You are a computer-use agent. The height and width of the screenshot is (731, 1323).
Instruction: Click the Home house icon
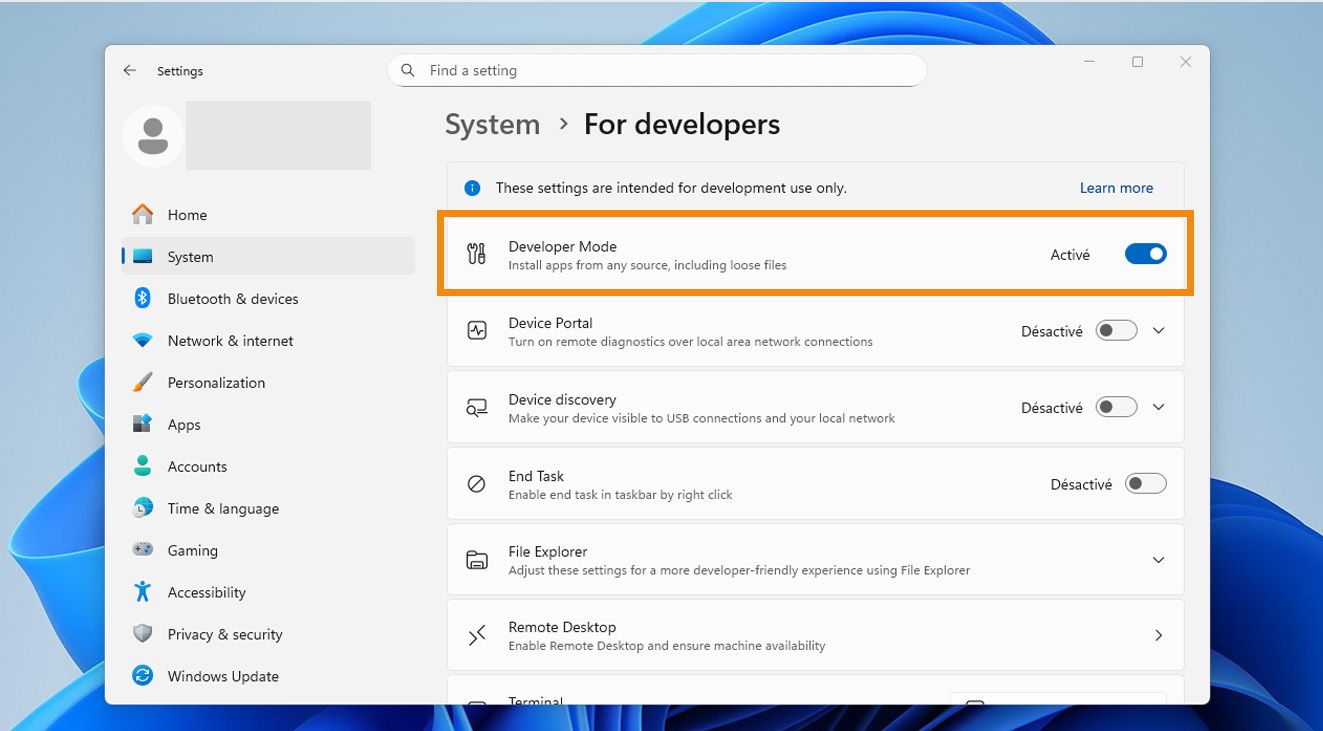[143, 214]
